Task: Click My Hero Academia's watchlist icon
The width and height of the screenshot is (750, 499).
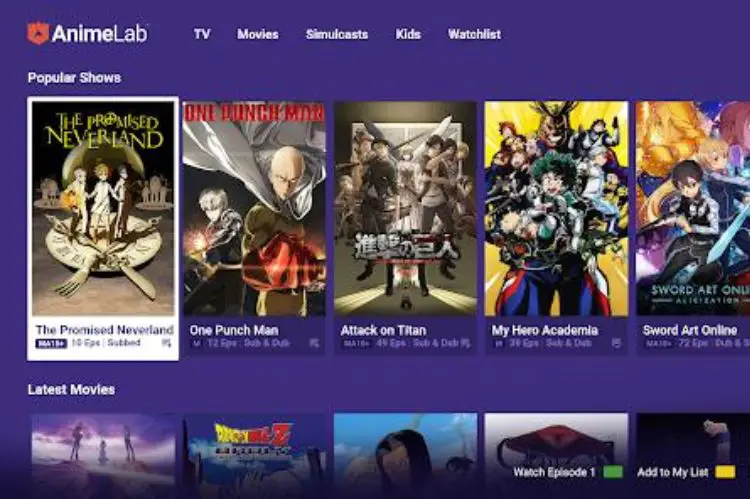Action: [x=617, y=343]
